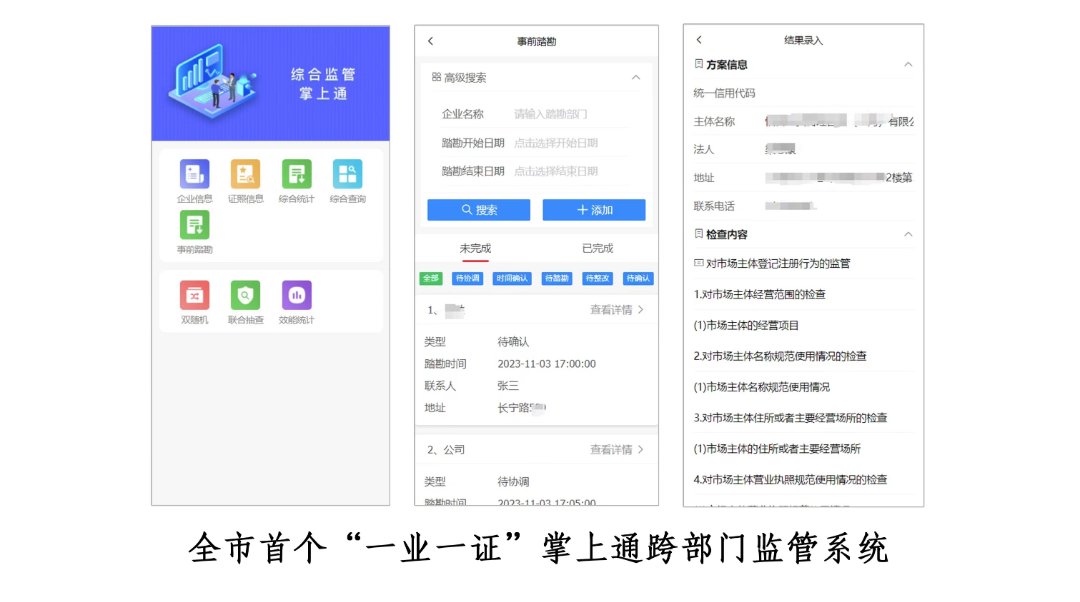
Task: Click the 企业名称 input field
Action: point(570,114)
